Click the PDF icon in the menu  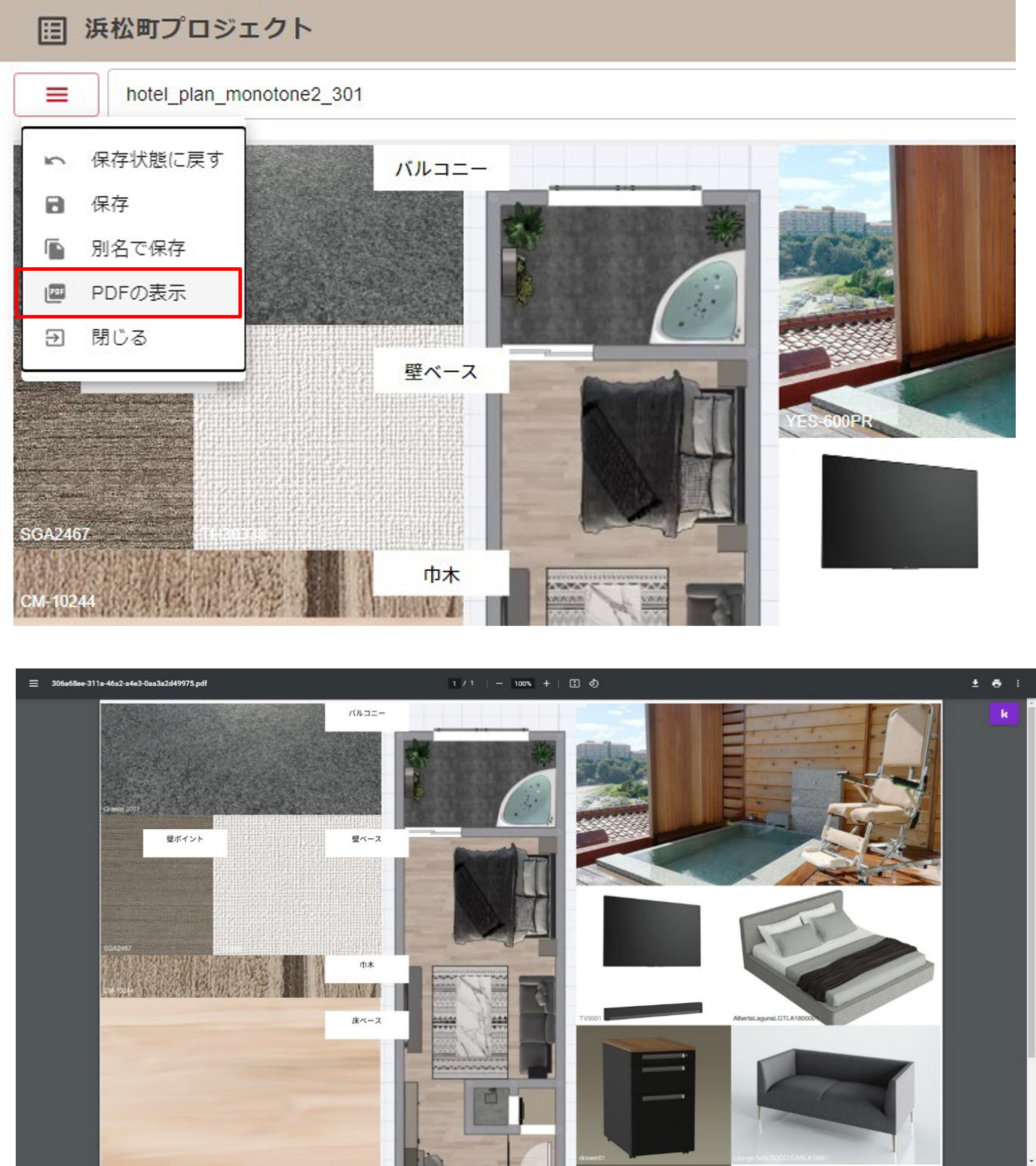coord(55,293)
